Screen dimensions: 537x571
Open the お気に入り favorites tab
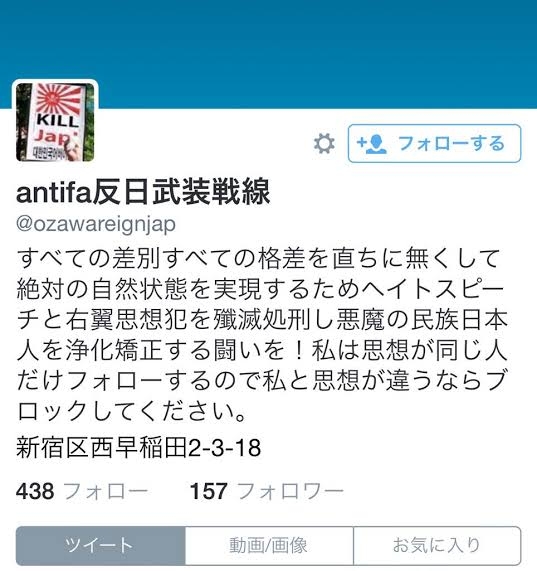point(437,545)
